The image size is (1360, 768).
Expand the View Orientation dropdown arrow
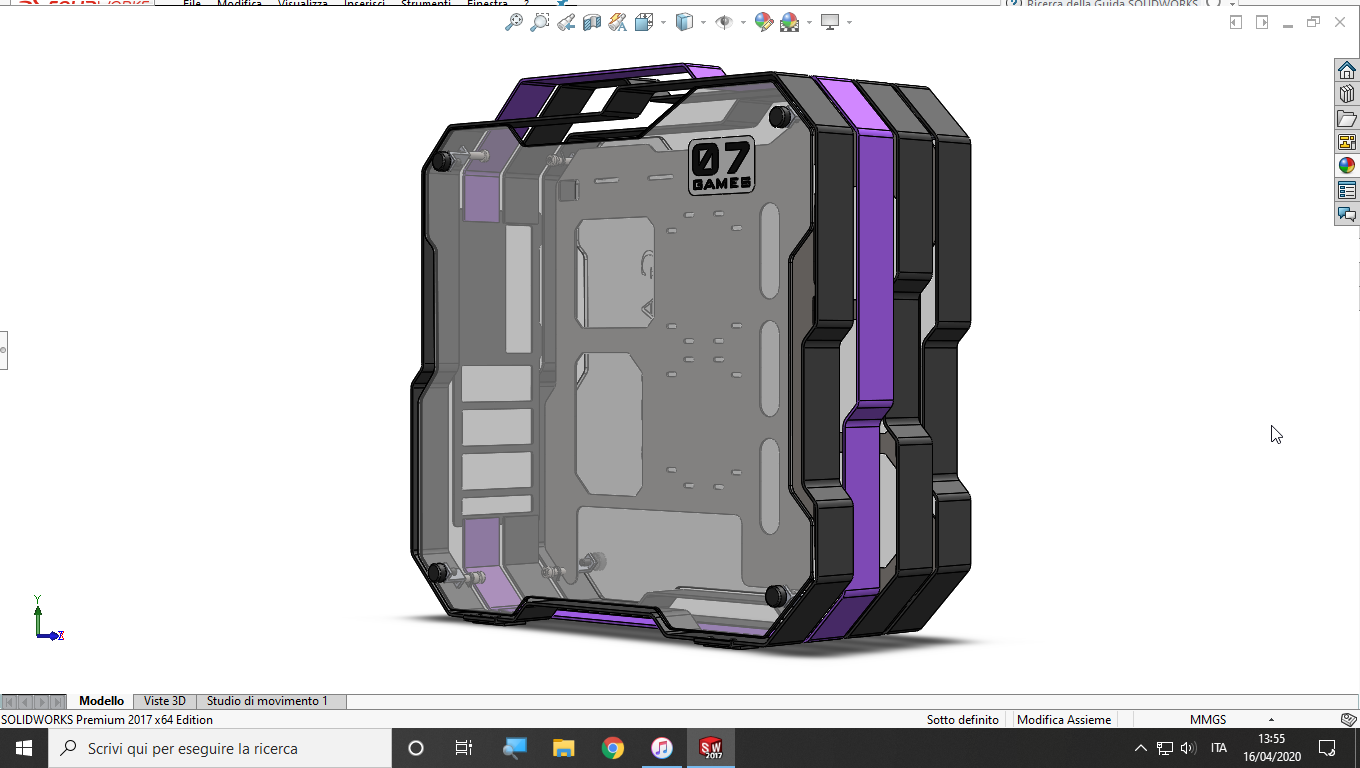pos(662,22)
